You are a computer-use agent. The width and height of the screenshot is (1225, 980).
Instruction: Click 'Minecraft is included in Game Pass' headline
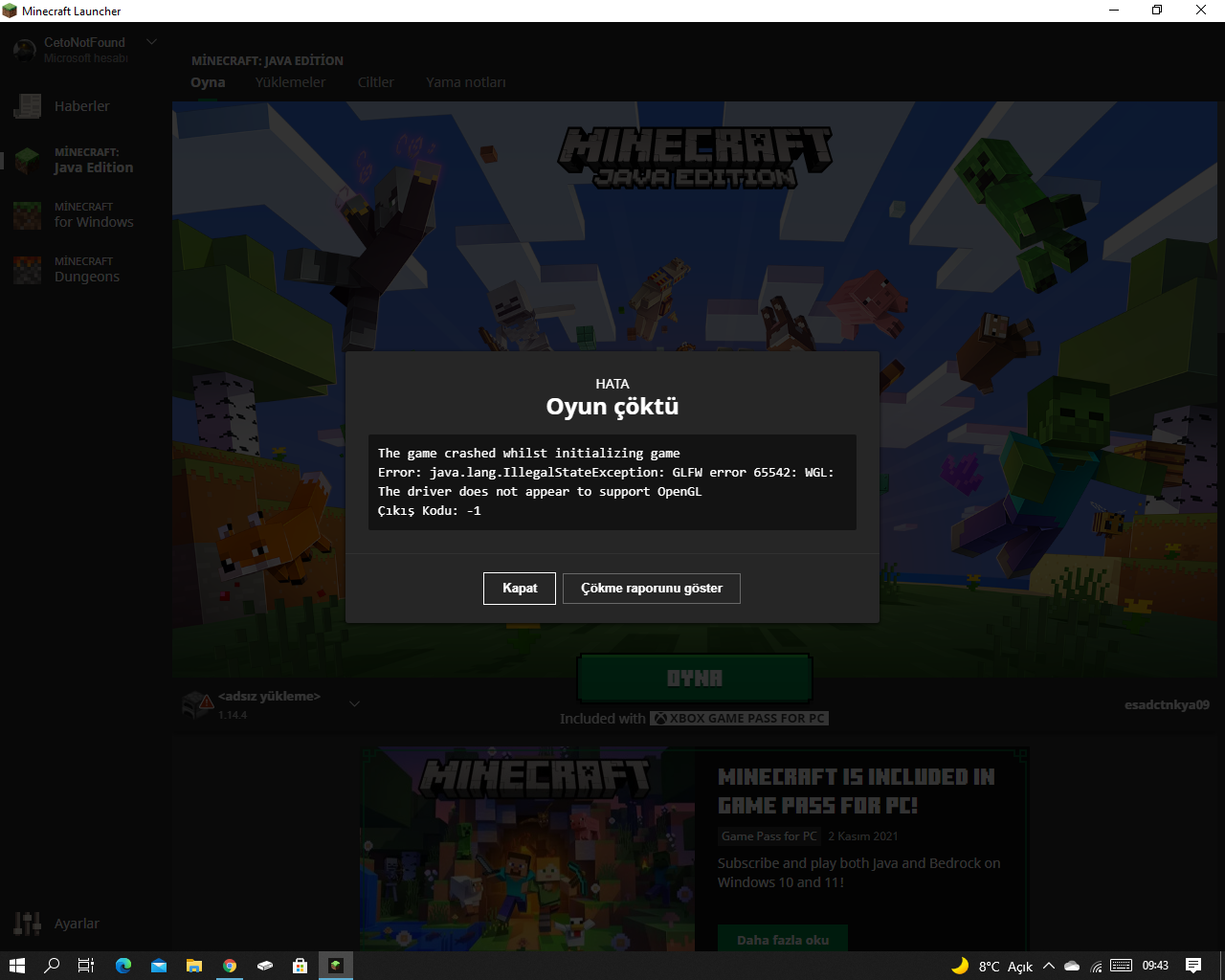tap(857, 791)
